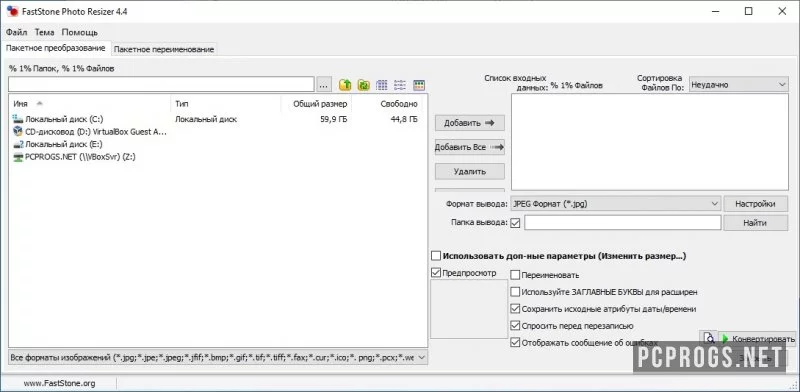Click the 'Удалить' button
800x392 pixels.
click(470, 172)
